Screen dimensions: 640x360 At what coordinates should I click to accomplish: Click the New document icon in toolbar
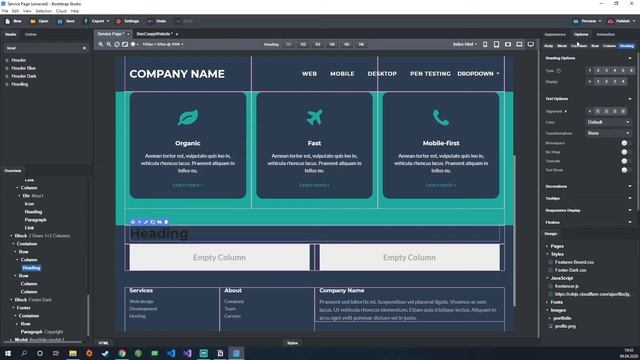point(7,21)
